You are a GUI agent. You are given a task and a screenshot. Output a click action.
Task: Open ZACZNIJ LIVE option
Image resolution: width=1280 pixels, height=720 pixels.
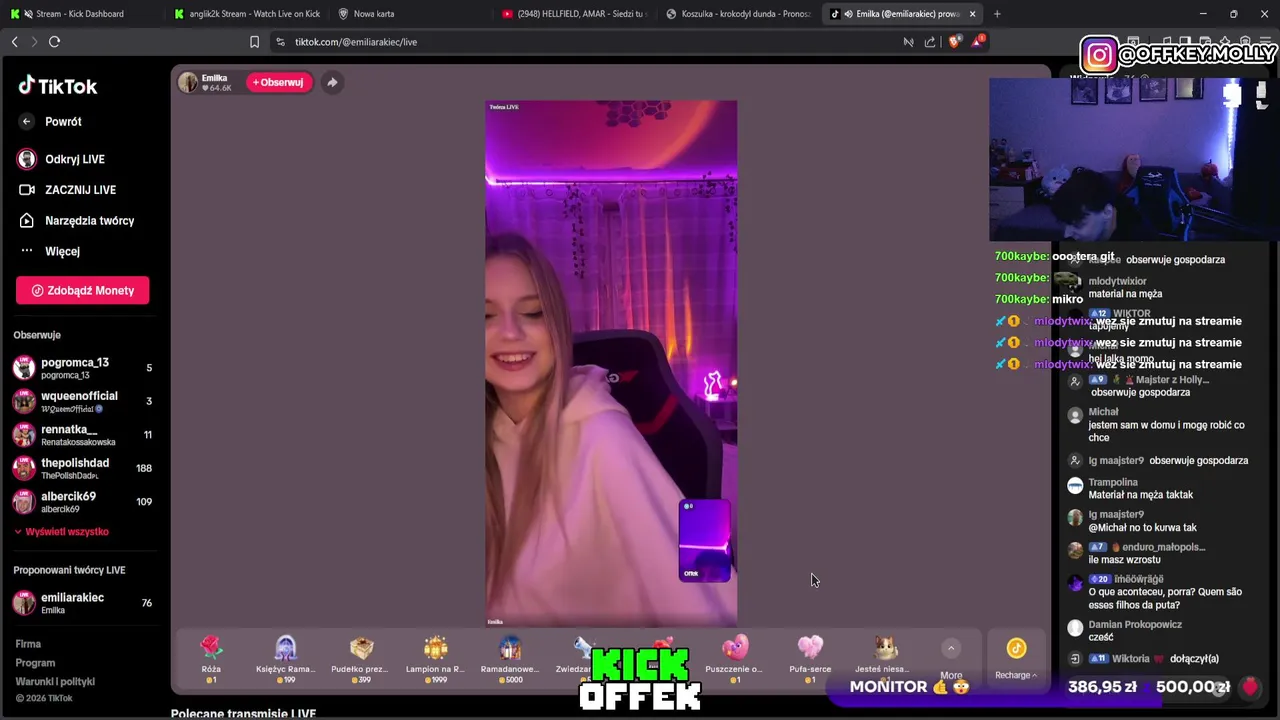pyautogui.click(x=66, y=190)
